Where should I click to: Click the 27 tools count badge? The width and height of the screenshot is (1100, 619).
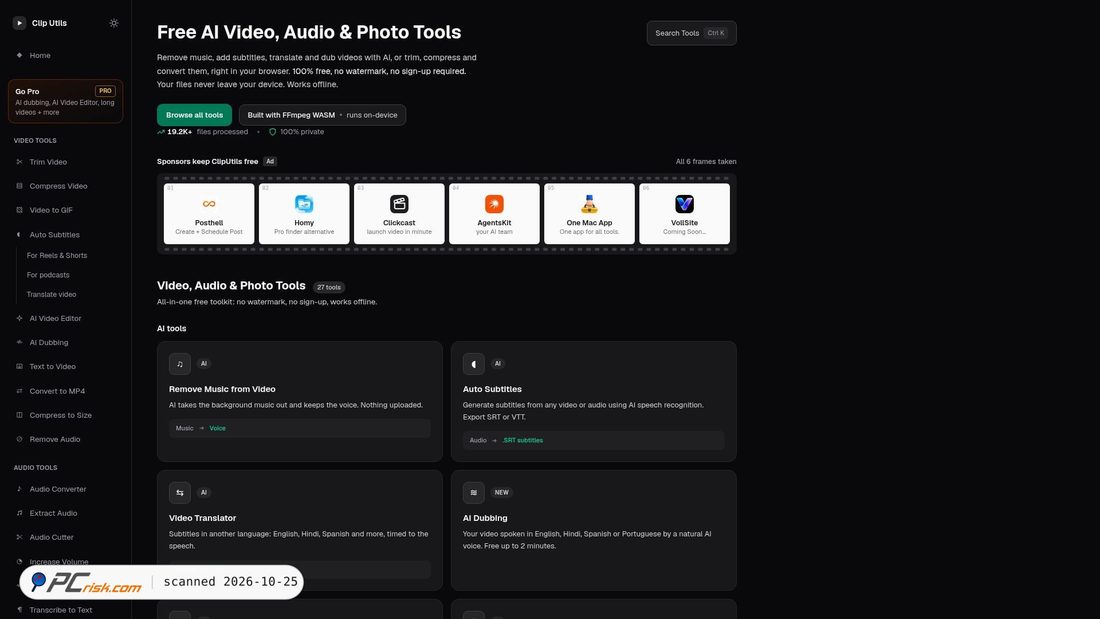tap(328, 287)
